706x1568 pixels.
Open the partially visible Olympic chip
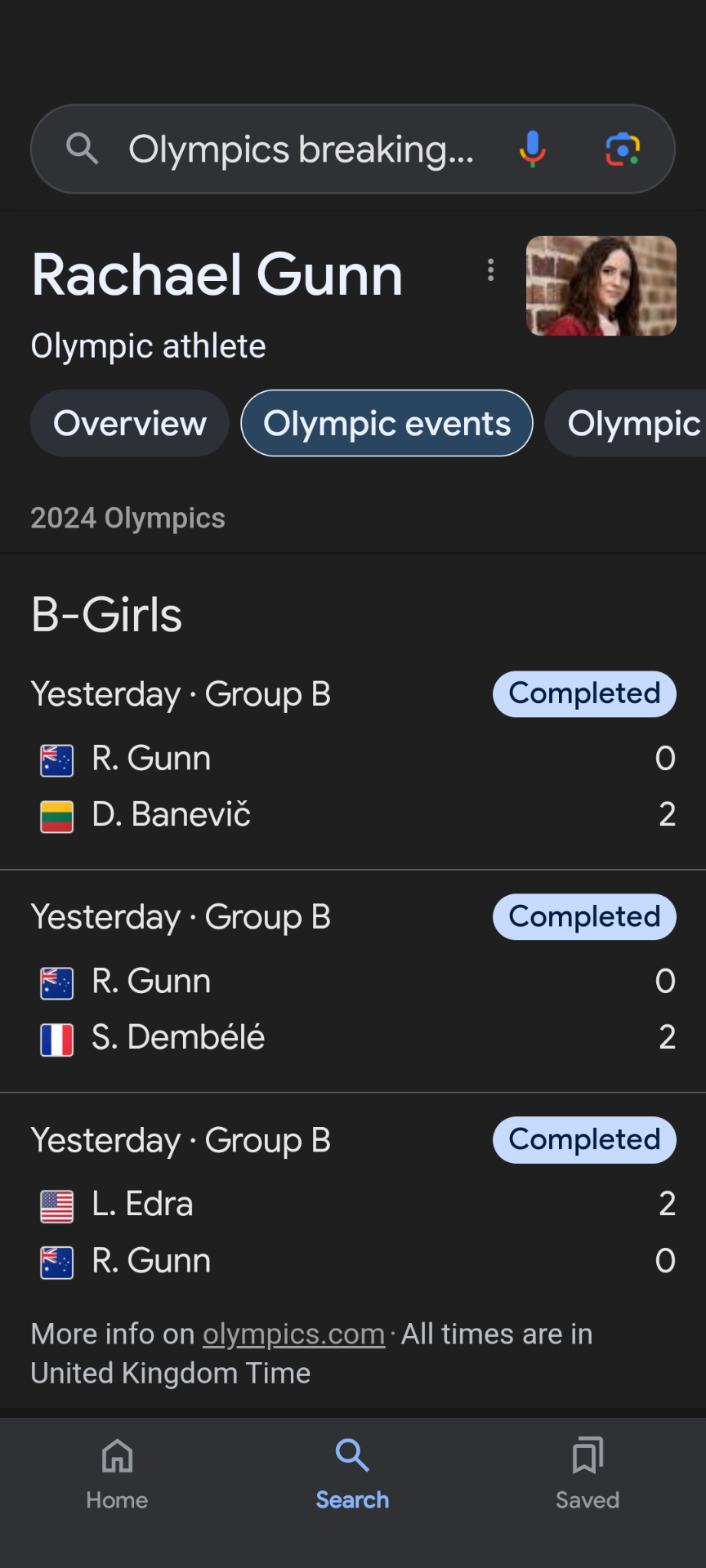coord(626,423)
